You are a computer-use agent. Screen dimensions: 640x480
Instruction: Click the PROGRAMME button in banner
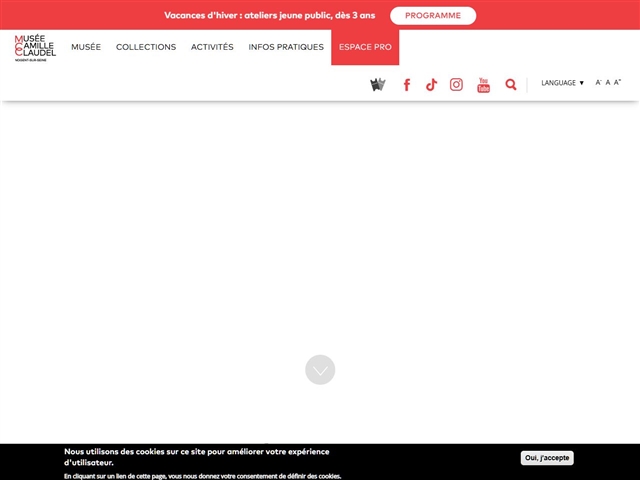433,16
